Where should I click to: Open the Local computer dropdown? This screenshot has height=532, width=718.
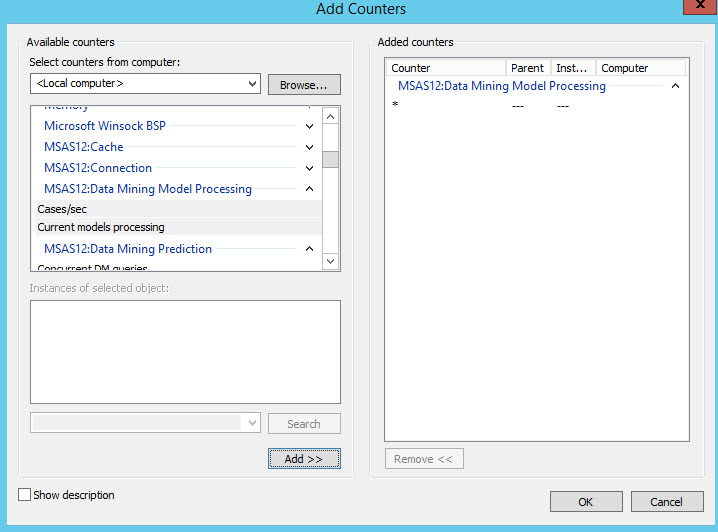(145, 84)
